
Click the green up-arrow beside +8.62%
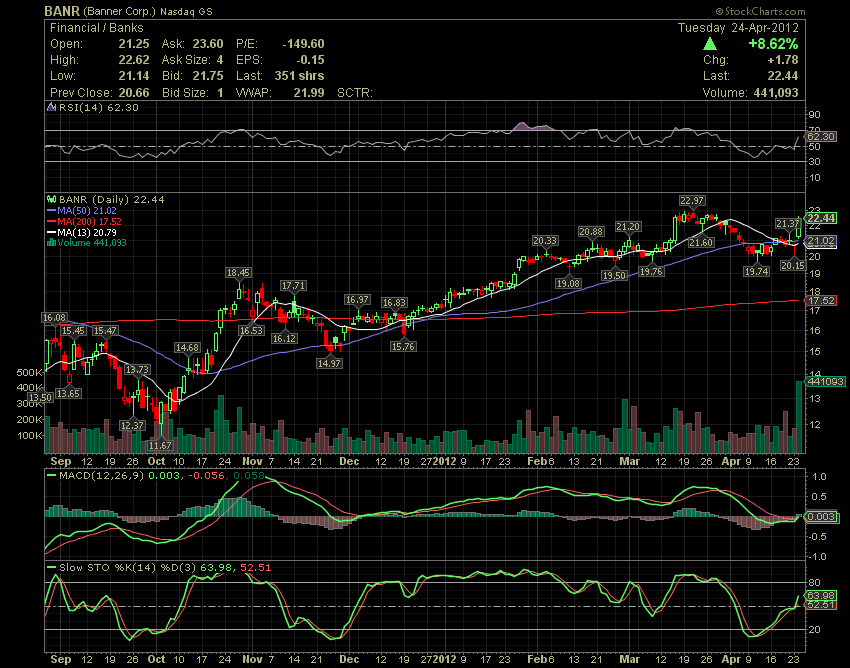click(x=710, y=44)
